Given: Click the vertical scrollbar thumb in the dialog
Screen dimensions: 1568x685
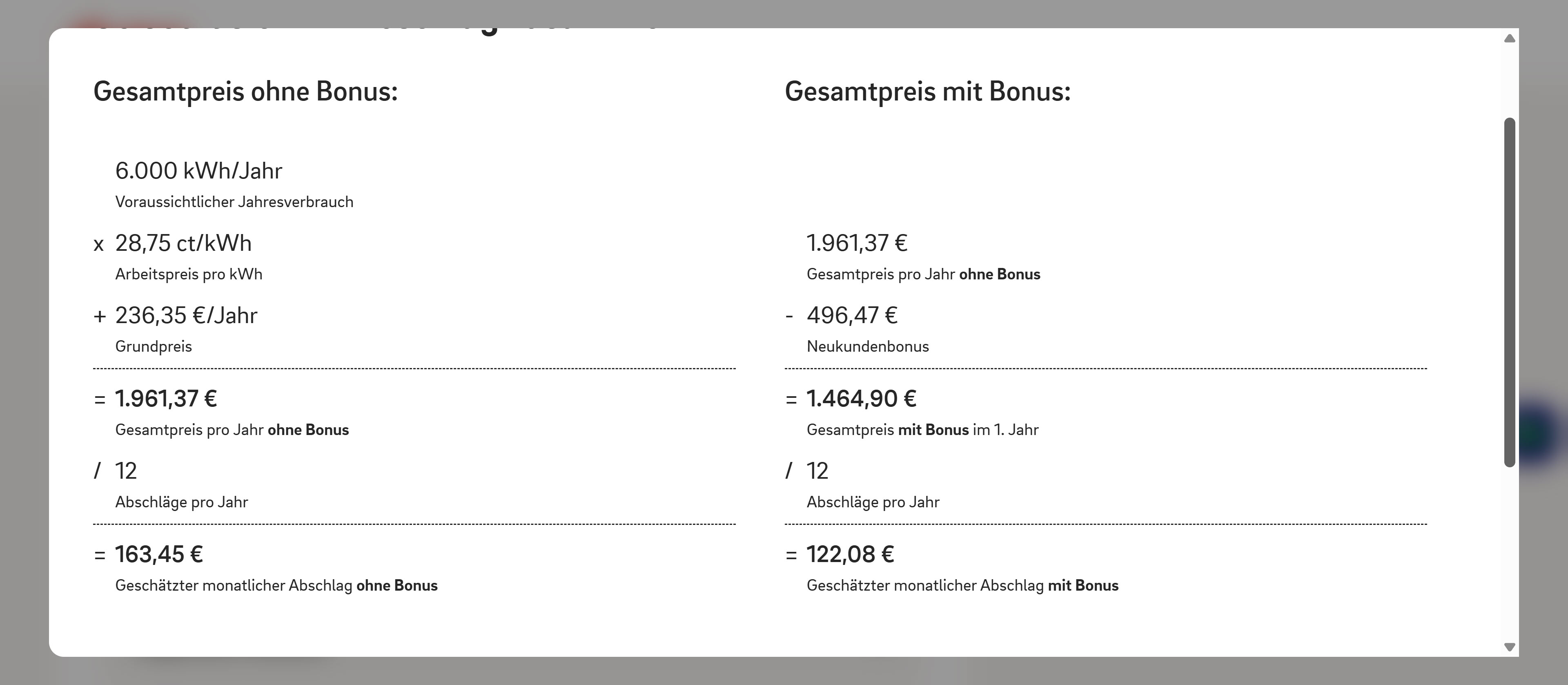Looking at the screenshot, I should (1509, 292).
